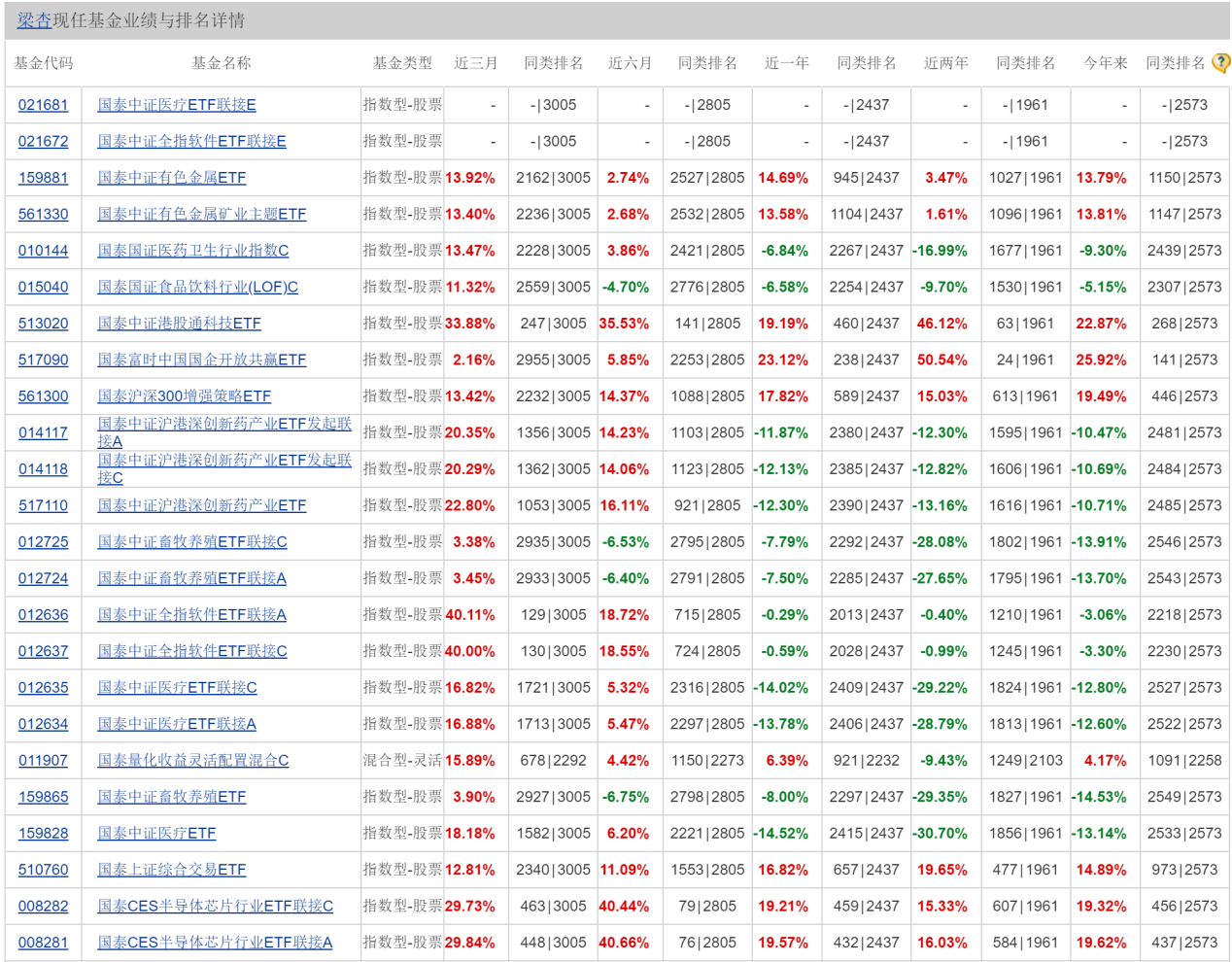Select the 混合型-灵活 fund type cell

click(x=402, y=761)
